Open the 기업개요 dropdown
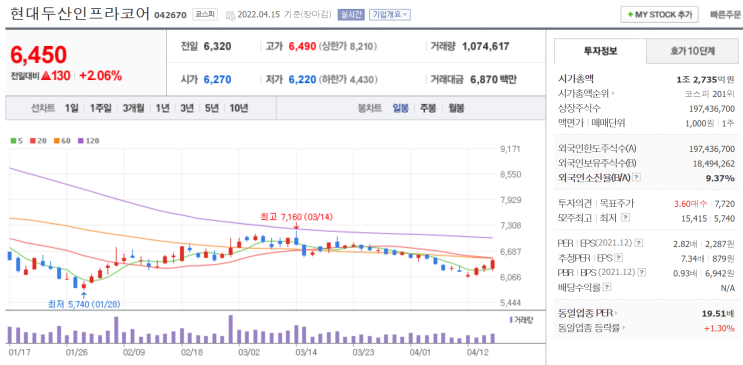 pos(390,15)
